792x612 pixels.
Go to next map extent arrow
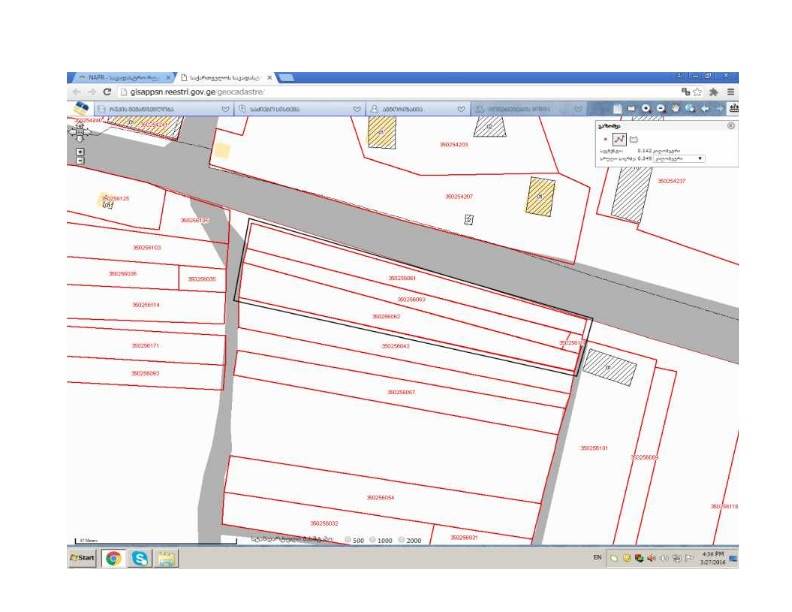[719, 109]
